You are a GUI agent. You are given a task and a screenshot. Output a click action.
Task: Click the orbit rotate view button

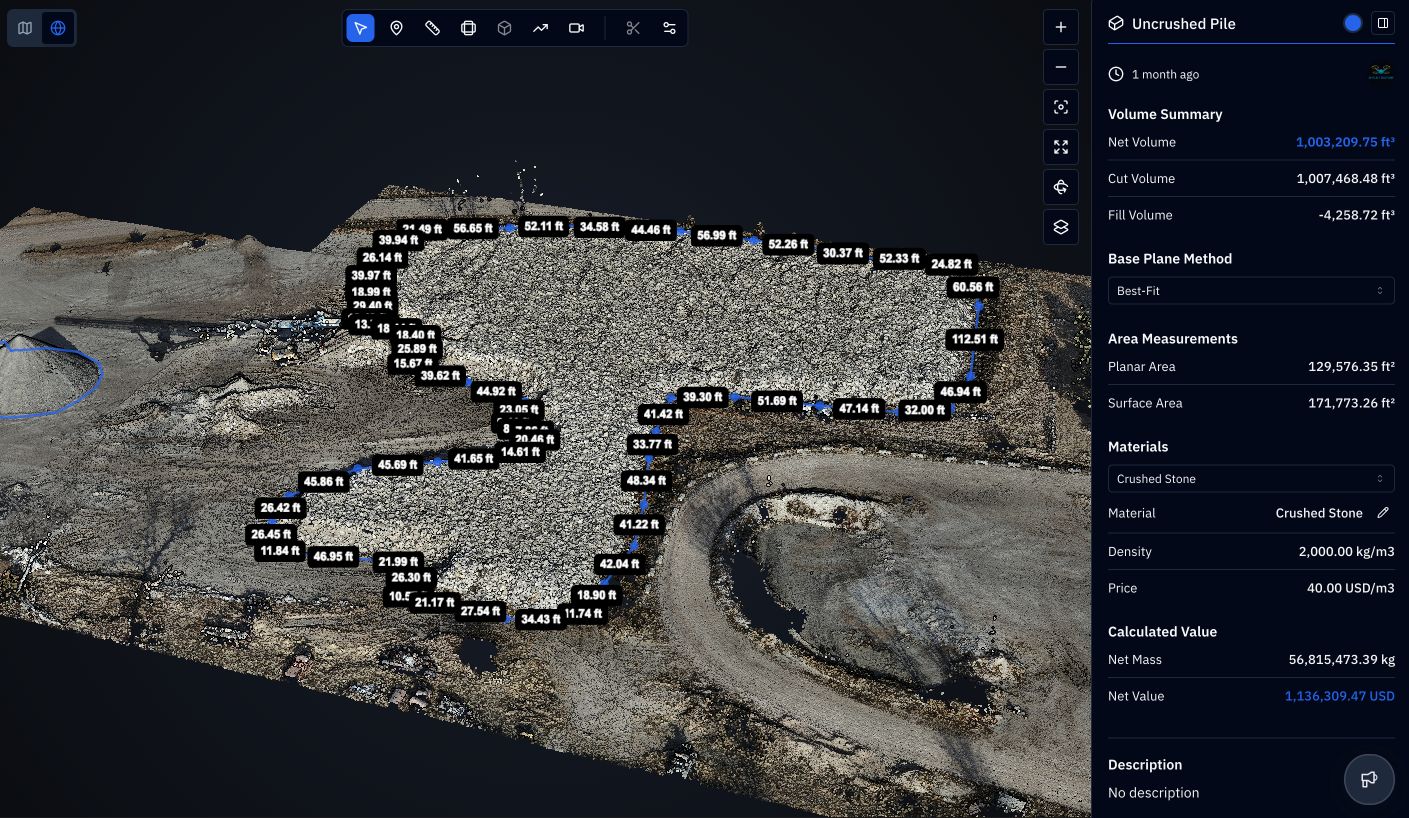click(x=1061, y=187)
